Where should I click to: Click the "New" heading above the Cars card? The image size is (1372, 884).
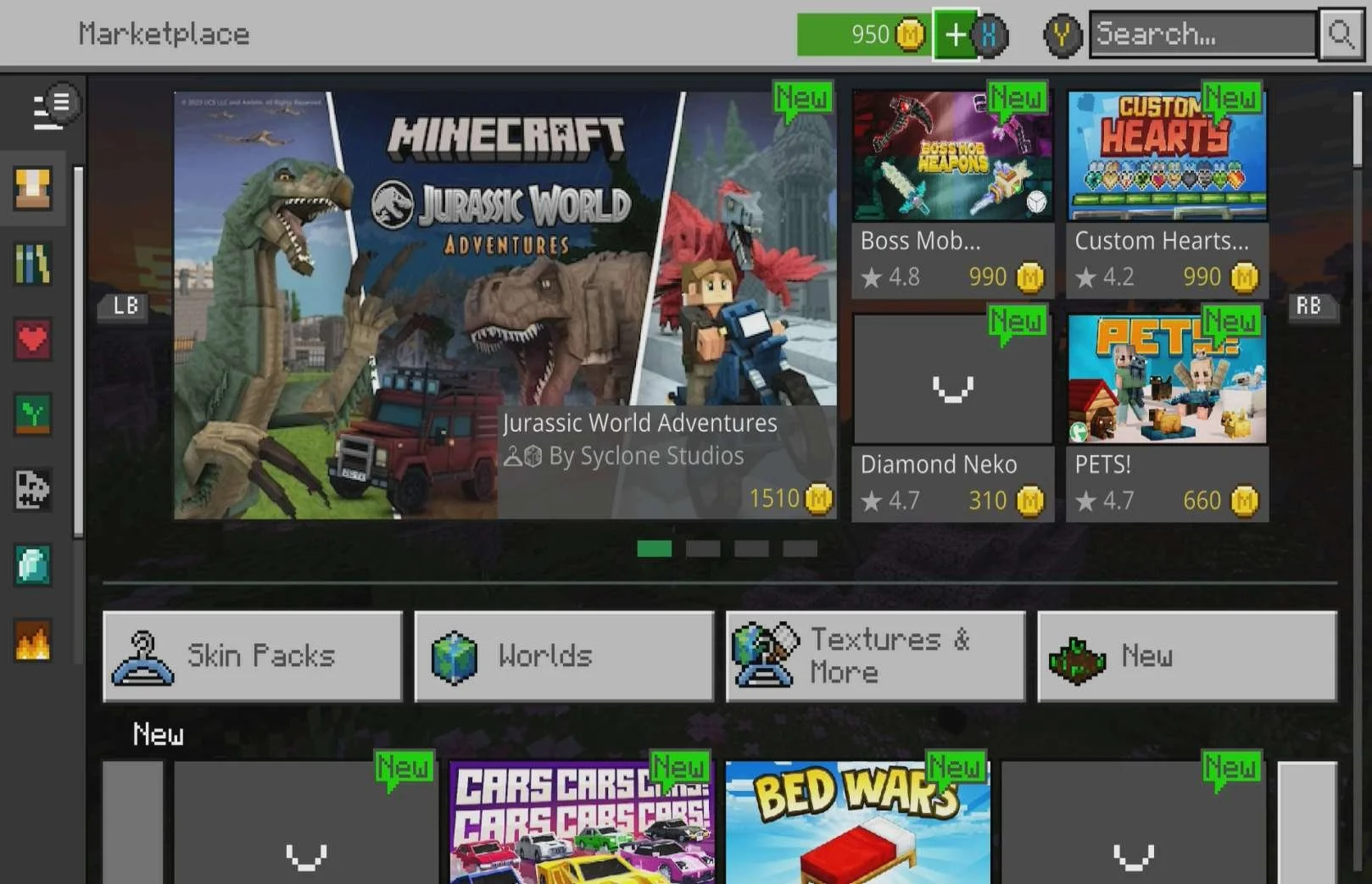point(158,734)
